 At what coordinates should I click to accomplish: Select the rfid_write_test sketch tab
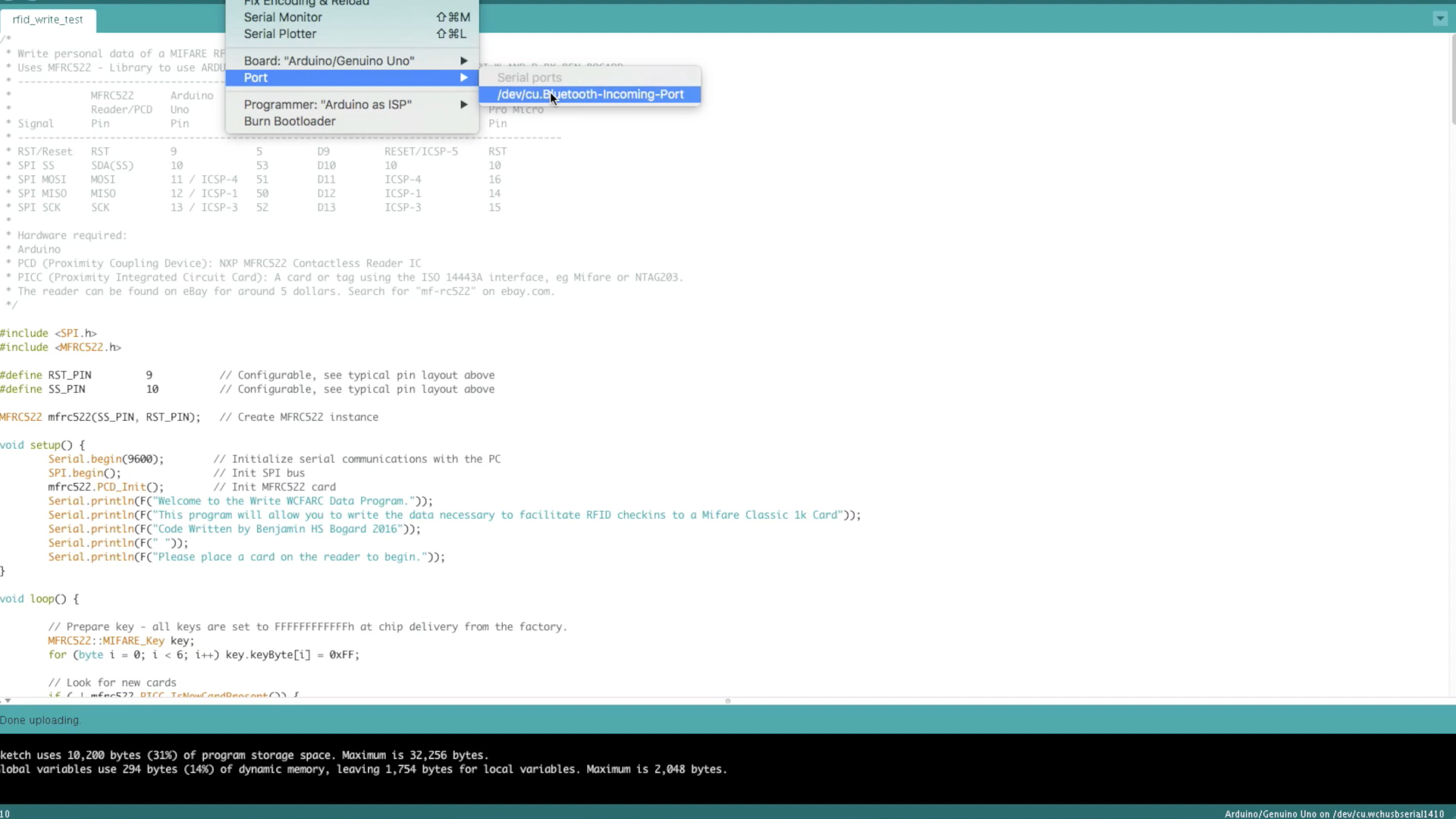pos(48,20)
